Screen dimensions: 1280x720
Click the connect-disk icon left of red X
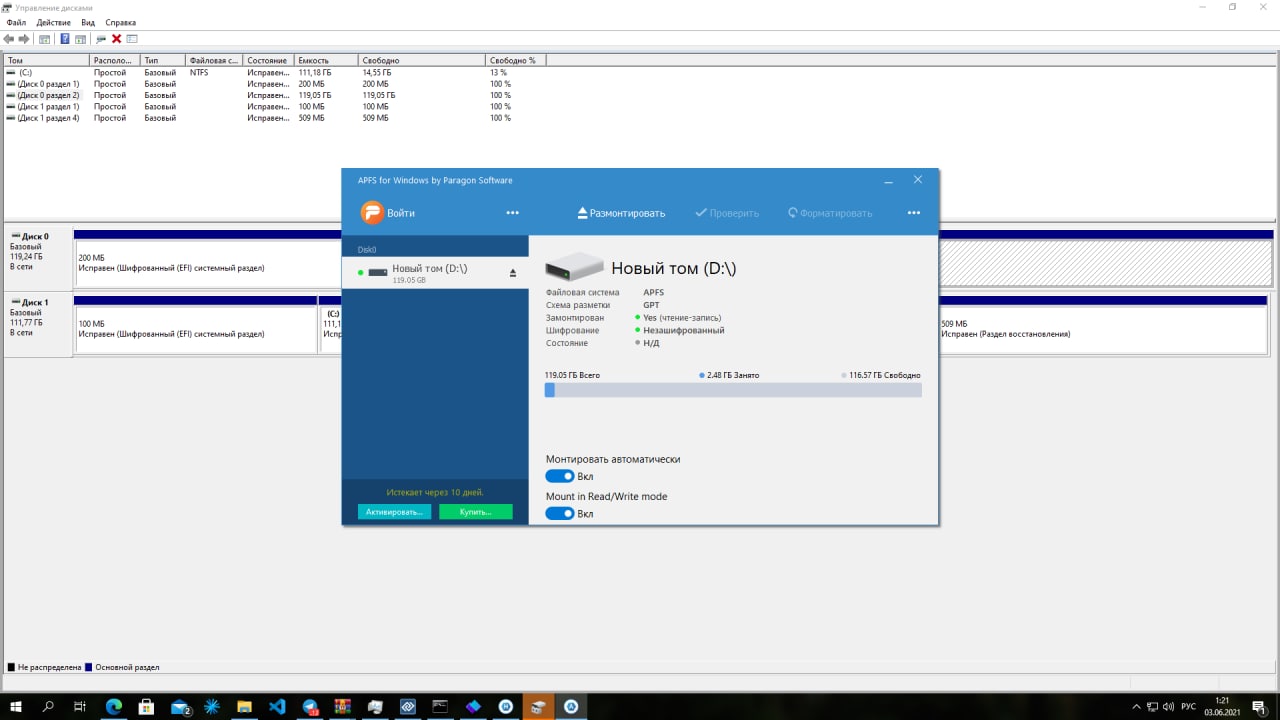[x=101, y=39]
